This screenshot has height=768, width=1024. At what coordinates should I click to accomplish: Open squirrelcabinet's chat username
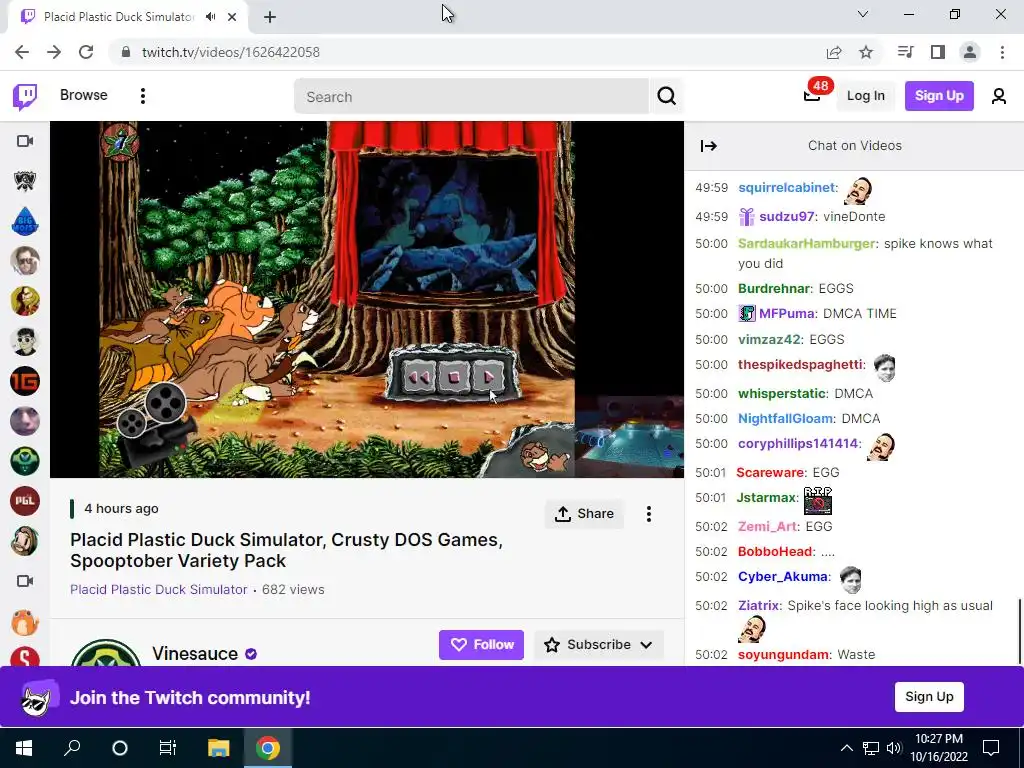point(786,188)
